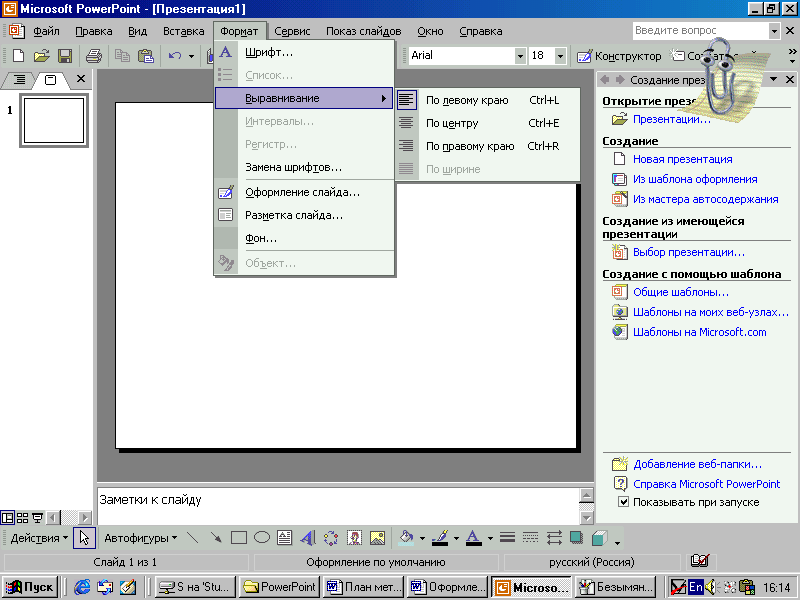Image resolution: width=800 pixels, height=600 pixels.
Task: Open Fill Color dropdown arrow
Action: [422, 538]
